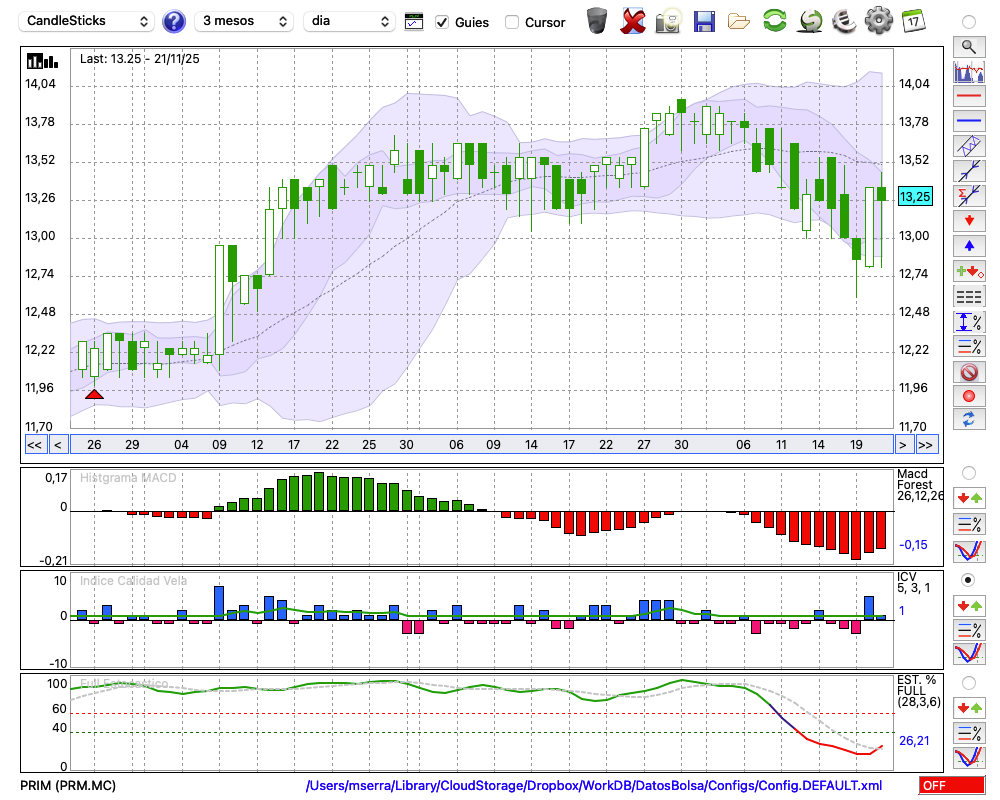Click the green dollar sign globe icon

810,21
